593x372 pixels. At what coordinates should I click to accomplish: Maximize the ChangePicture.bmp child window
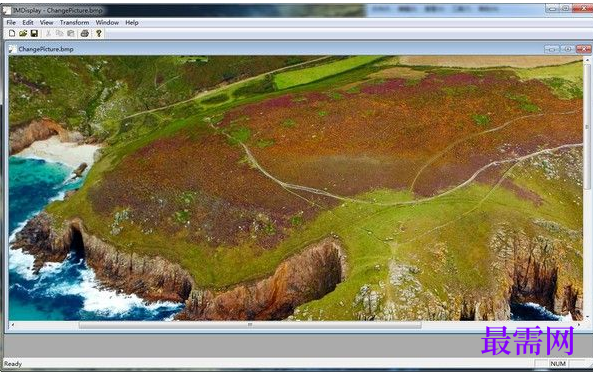[567, 49]
